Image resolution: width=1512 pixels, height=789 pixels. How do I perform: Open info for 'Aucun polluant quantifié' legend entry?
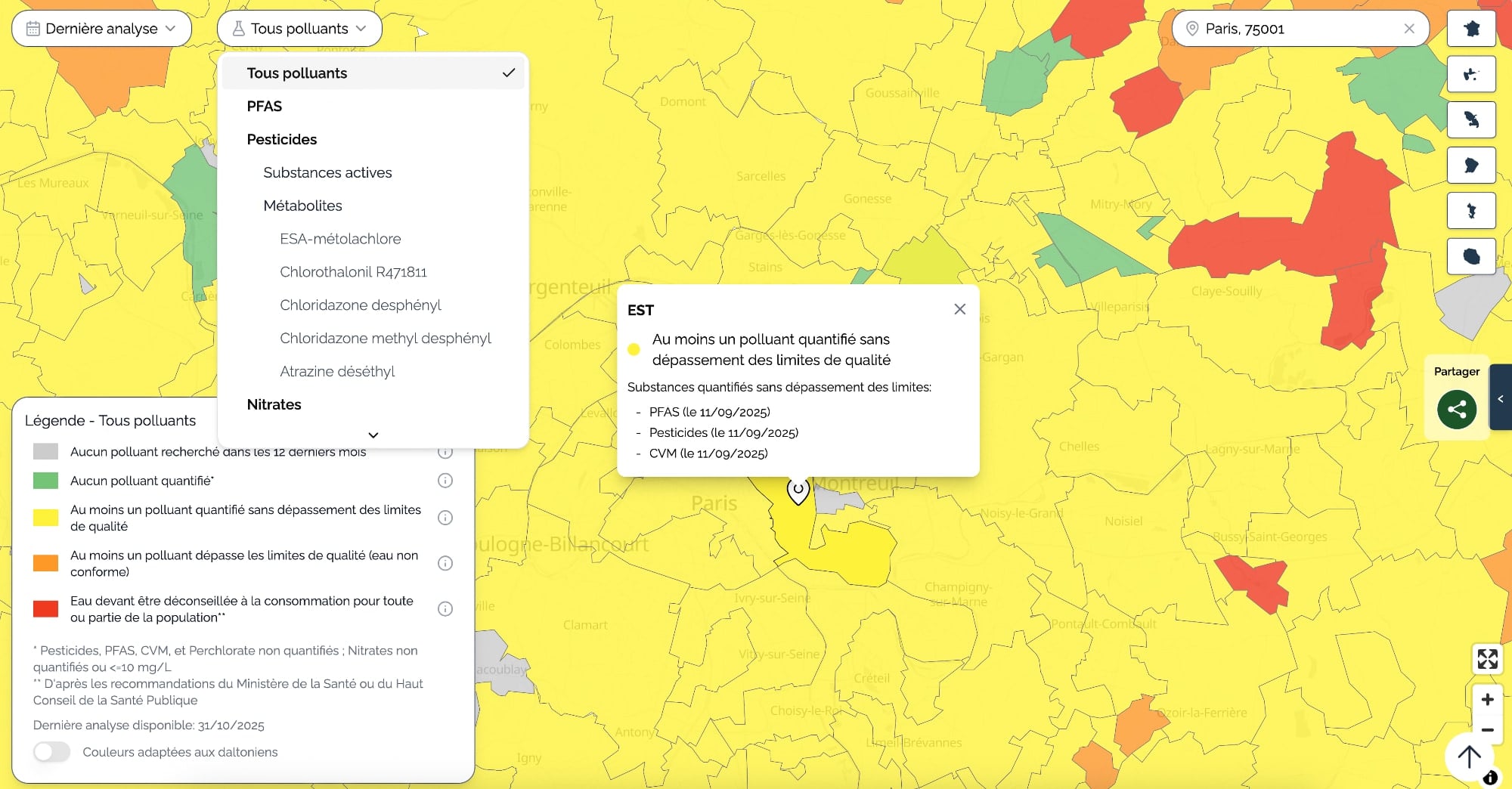[x=445, y=481]
